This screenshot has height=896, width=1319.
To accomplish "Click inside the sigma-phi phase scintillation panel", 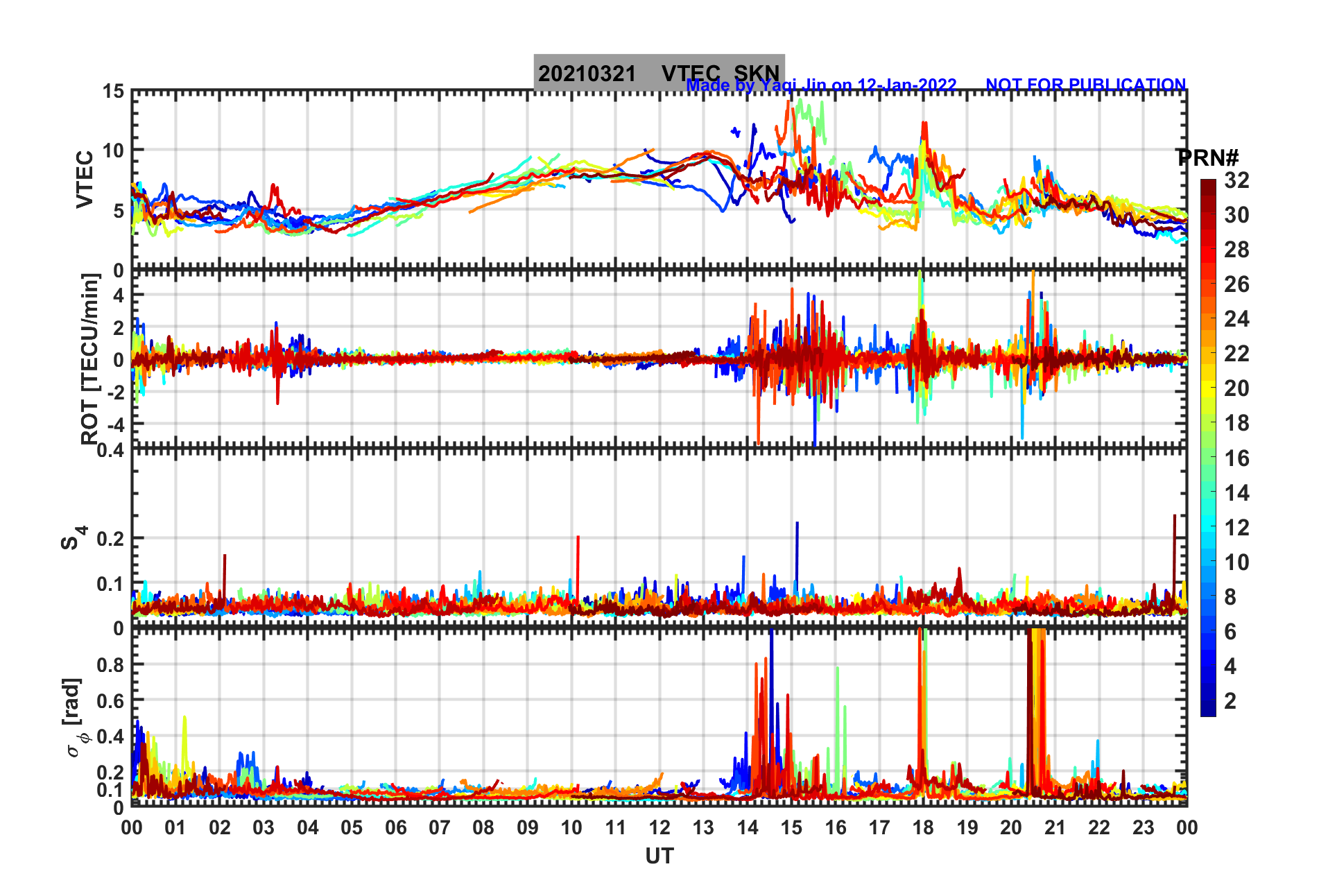I will point(659,717).
